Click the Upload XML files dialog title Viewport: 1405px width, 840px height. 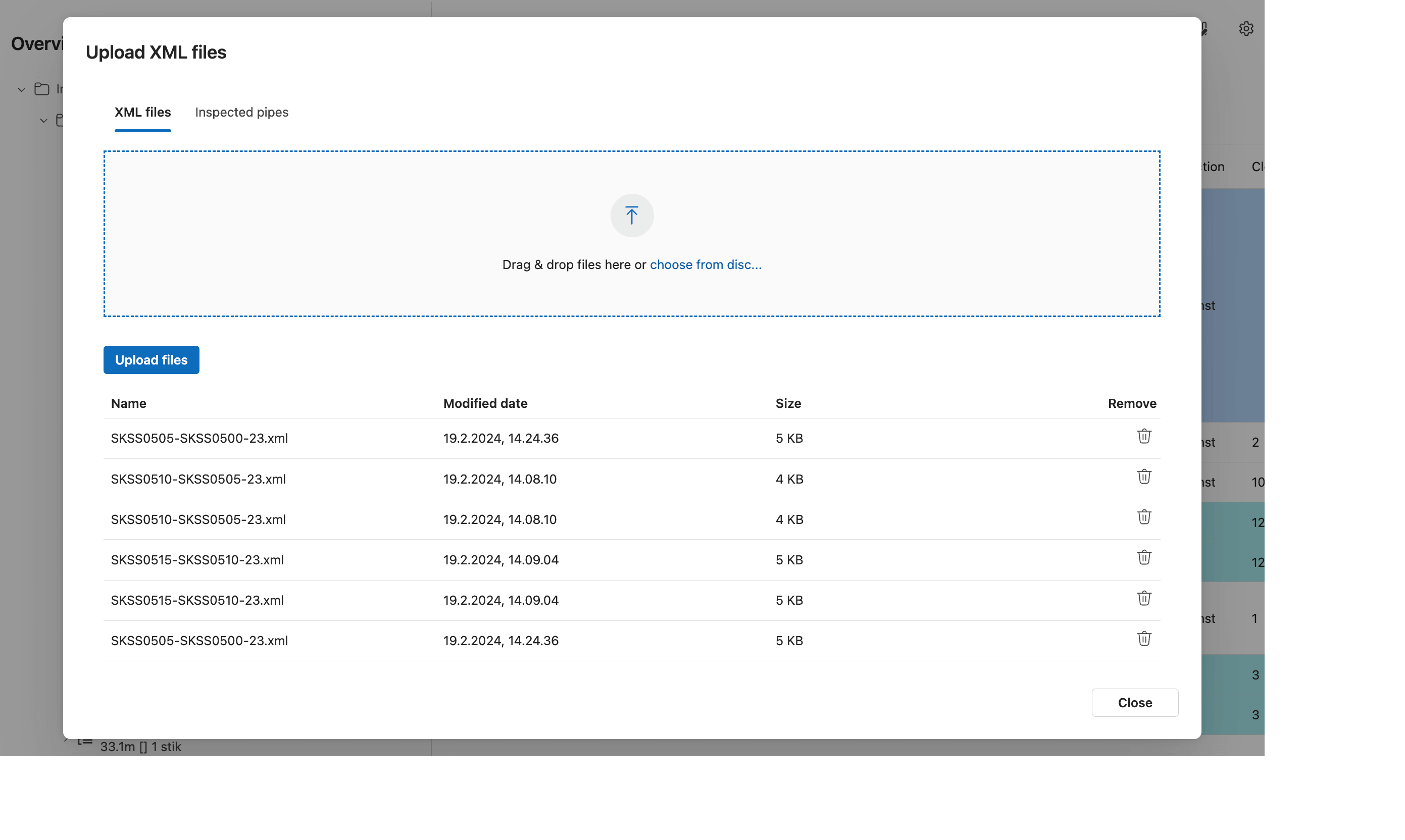point(156,52)
